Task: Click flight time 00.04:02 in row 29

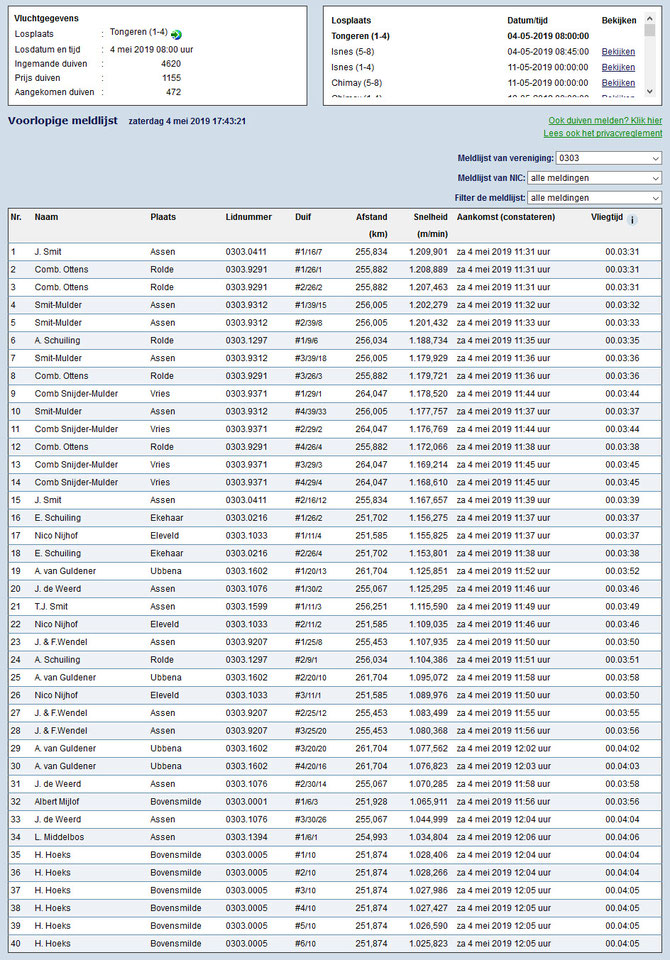Action: (622, 749)
